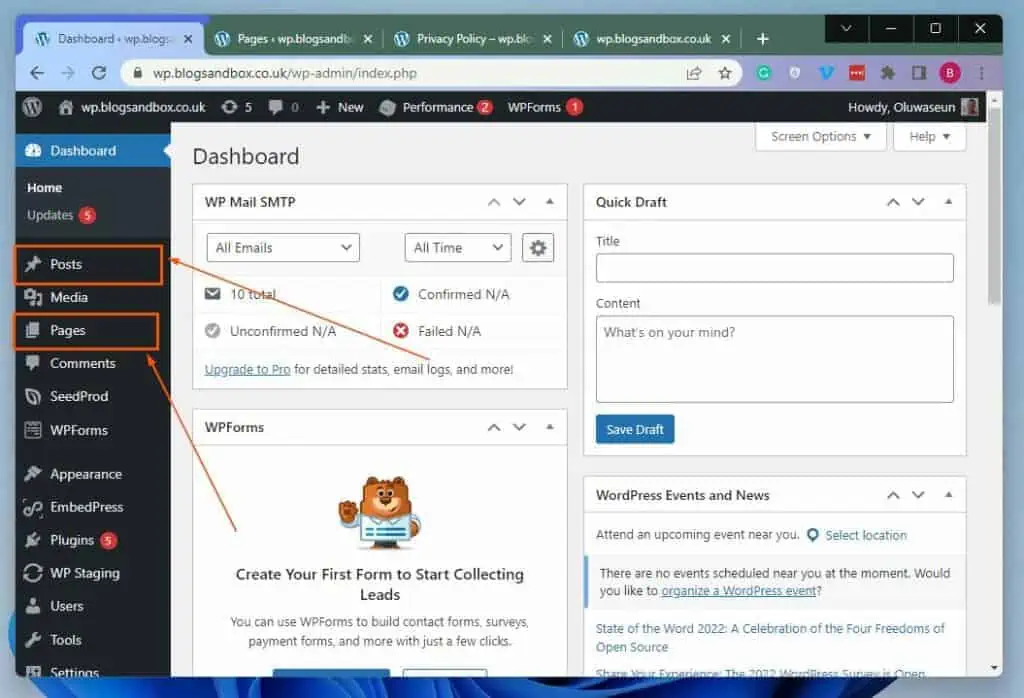Bookmark this page with the star icon
This screenshot has height=698, width=1024.
(725, 73)
